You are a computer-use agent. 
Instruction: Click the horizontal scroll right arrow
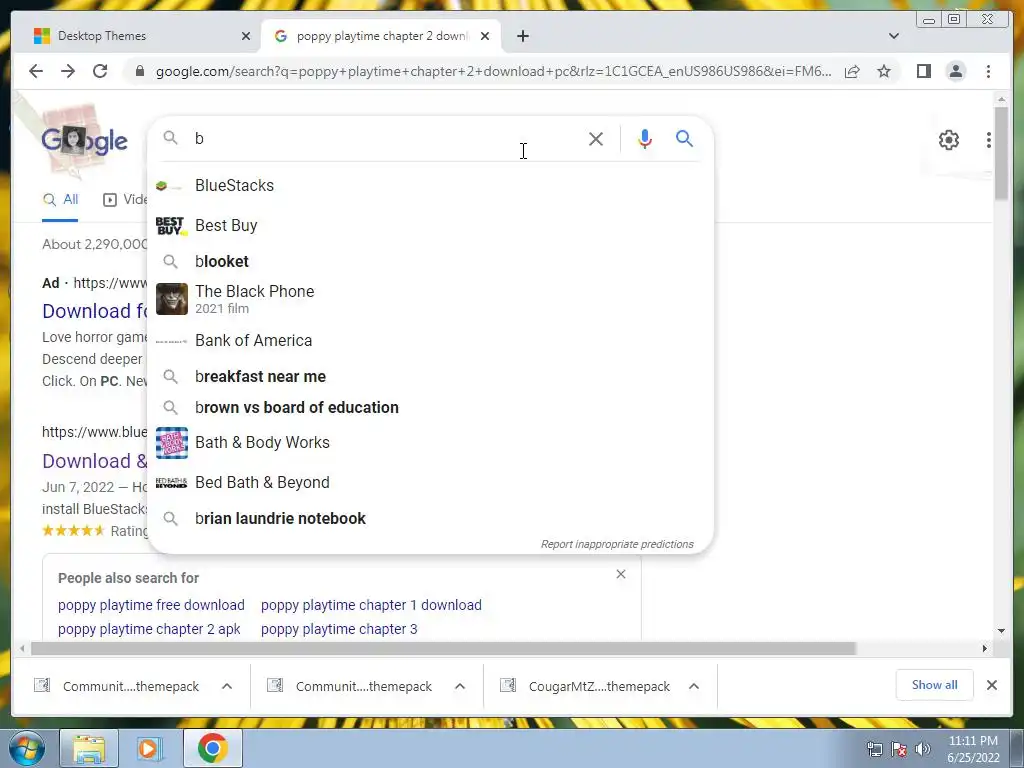(x=984, y=648)
